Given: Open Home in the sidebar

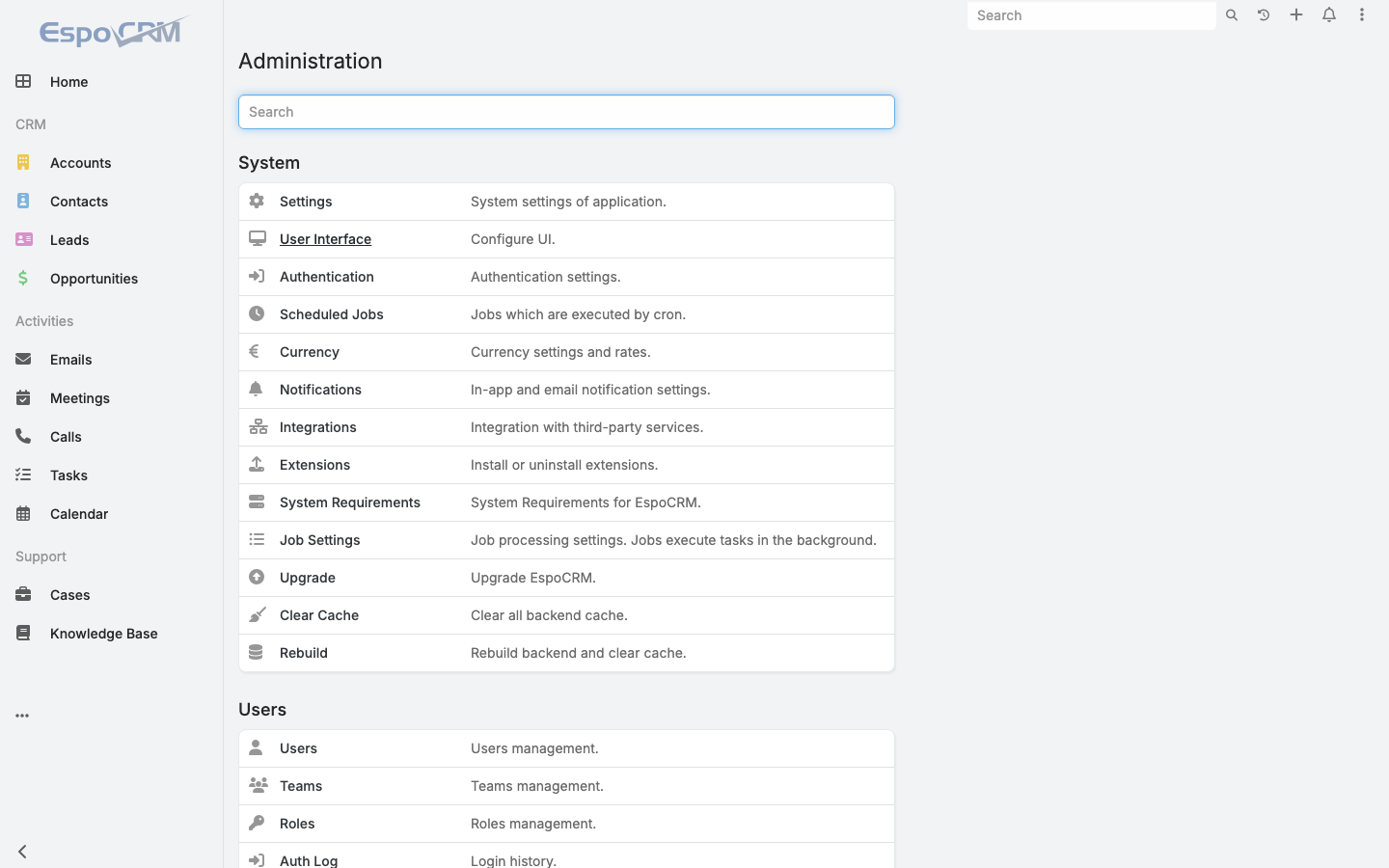Looking at the screenshot, I should pos(111,82).
